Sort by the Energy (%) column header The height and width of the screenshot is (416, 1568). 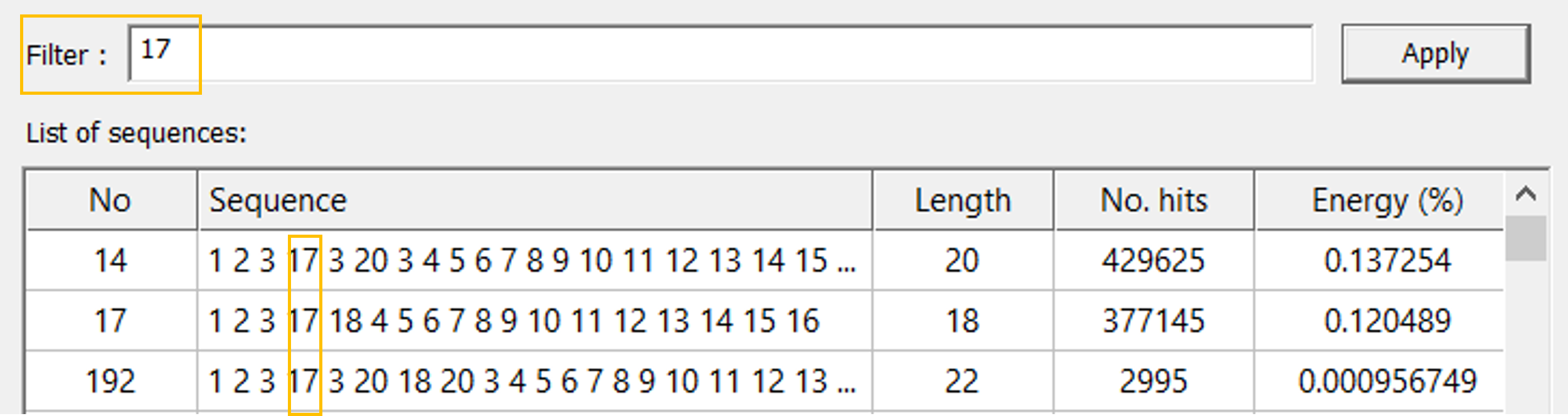(x=1380, y=201)
